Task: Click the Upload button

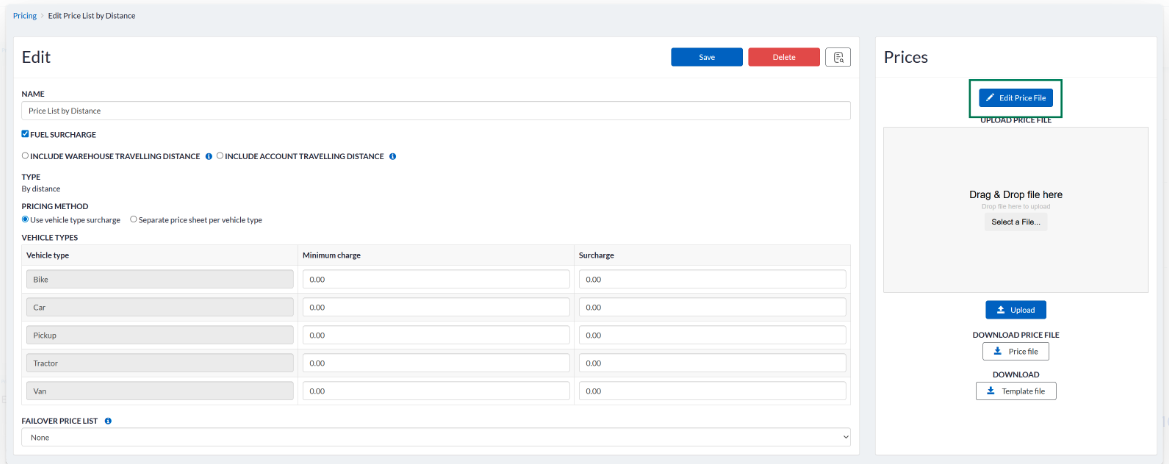Action: [1015, 310]
